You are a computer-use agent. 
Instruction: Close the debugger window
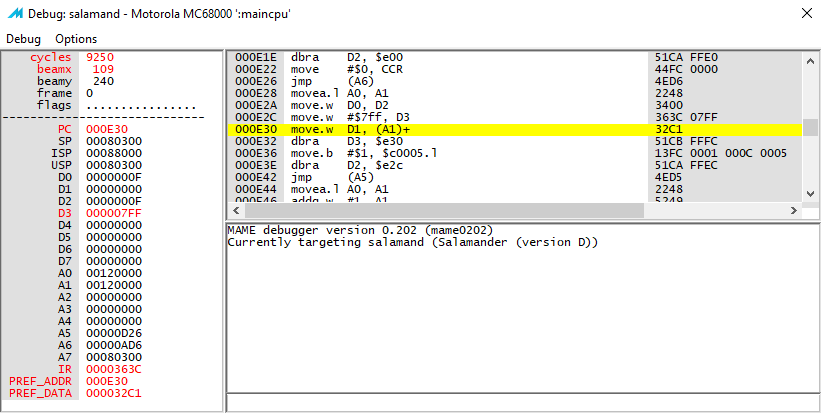coord(807,14)
